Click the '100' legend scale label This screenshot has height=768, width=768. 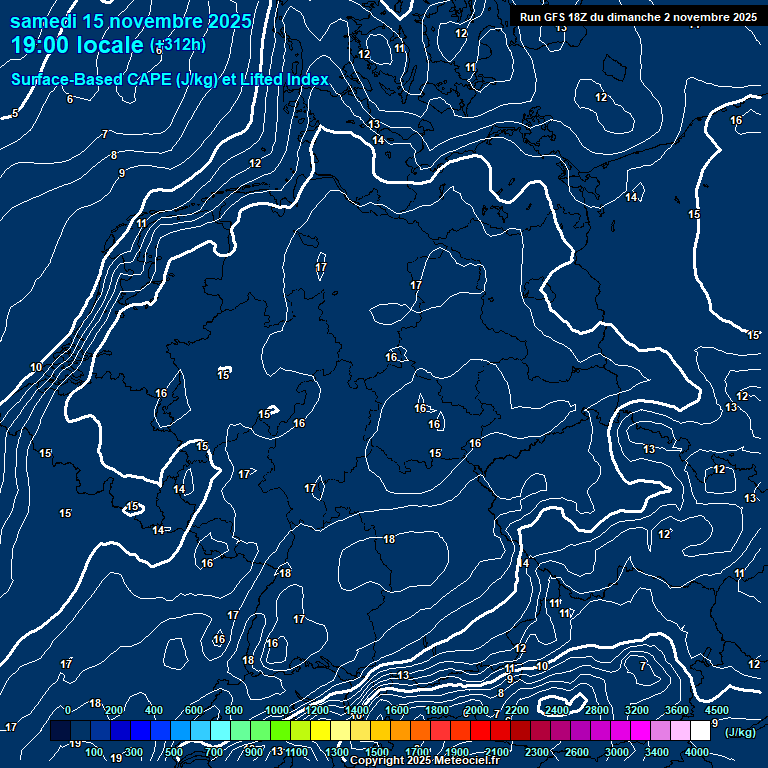pyautogui.click(x=94, y=752)
